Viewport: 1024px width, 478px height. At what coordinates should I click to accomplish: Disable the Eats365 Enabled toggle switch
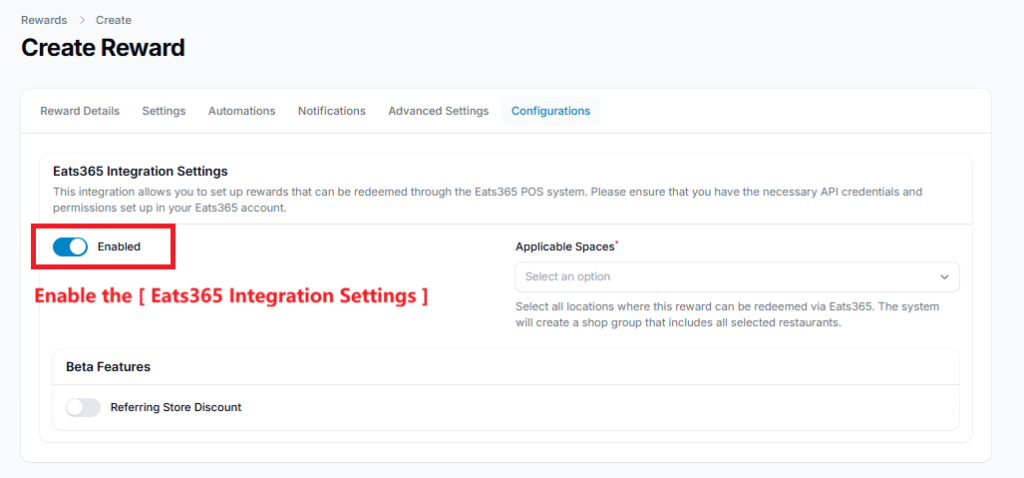(x=70, y=247)
